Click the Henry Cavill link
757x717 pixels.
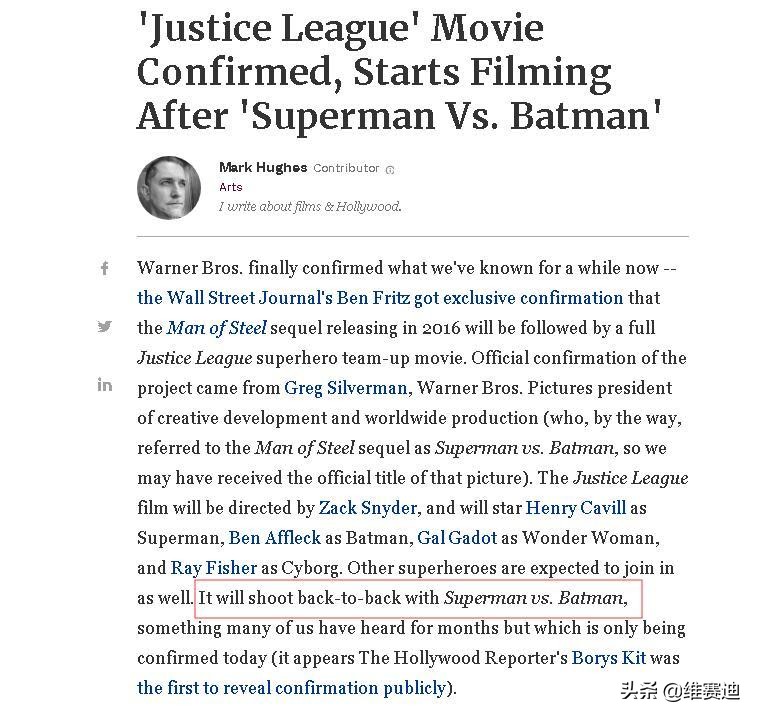click(577, 508)
